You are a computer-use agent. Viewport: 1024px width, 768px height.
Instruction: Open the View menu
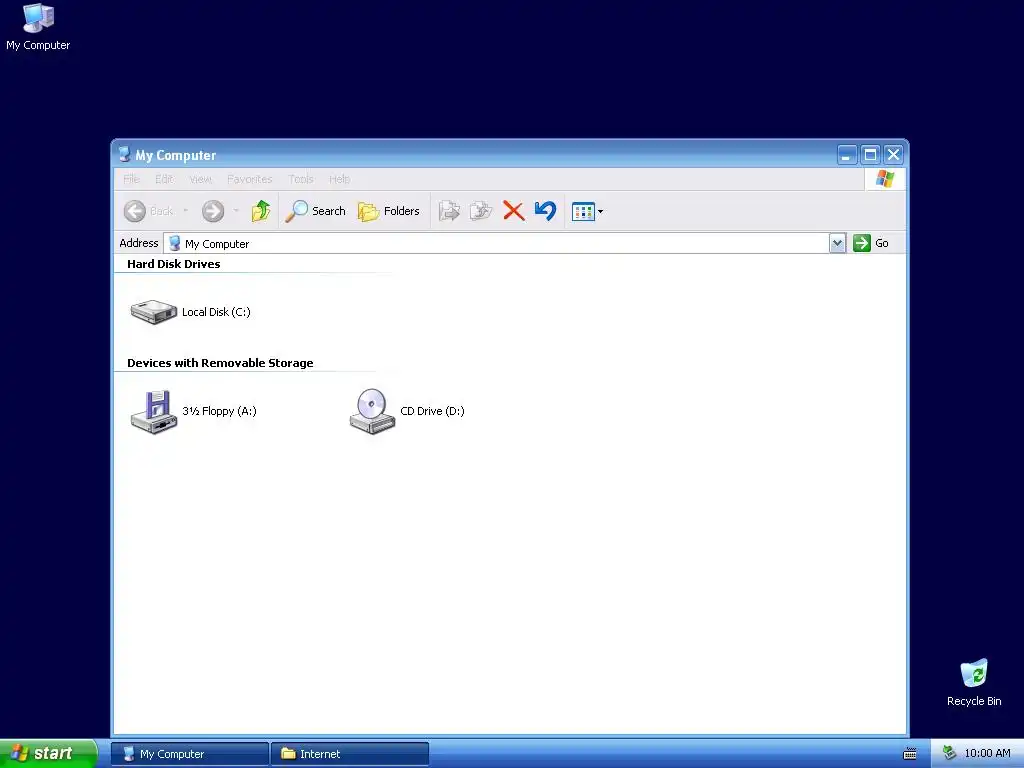(x=200, y=179)
